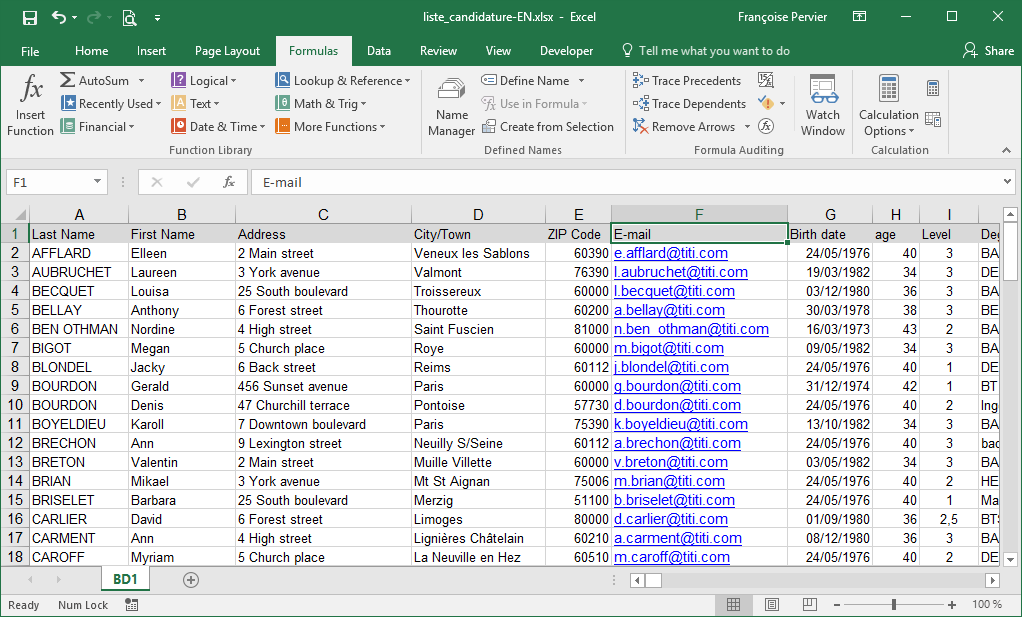Open the File menu tab
The height and width of the screenshot is (617, 1022).
tap(30, 51)
